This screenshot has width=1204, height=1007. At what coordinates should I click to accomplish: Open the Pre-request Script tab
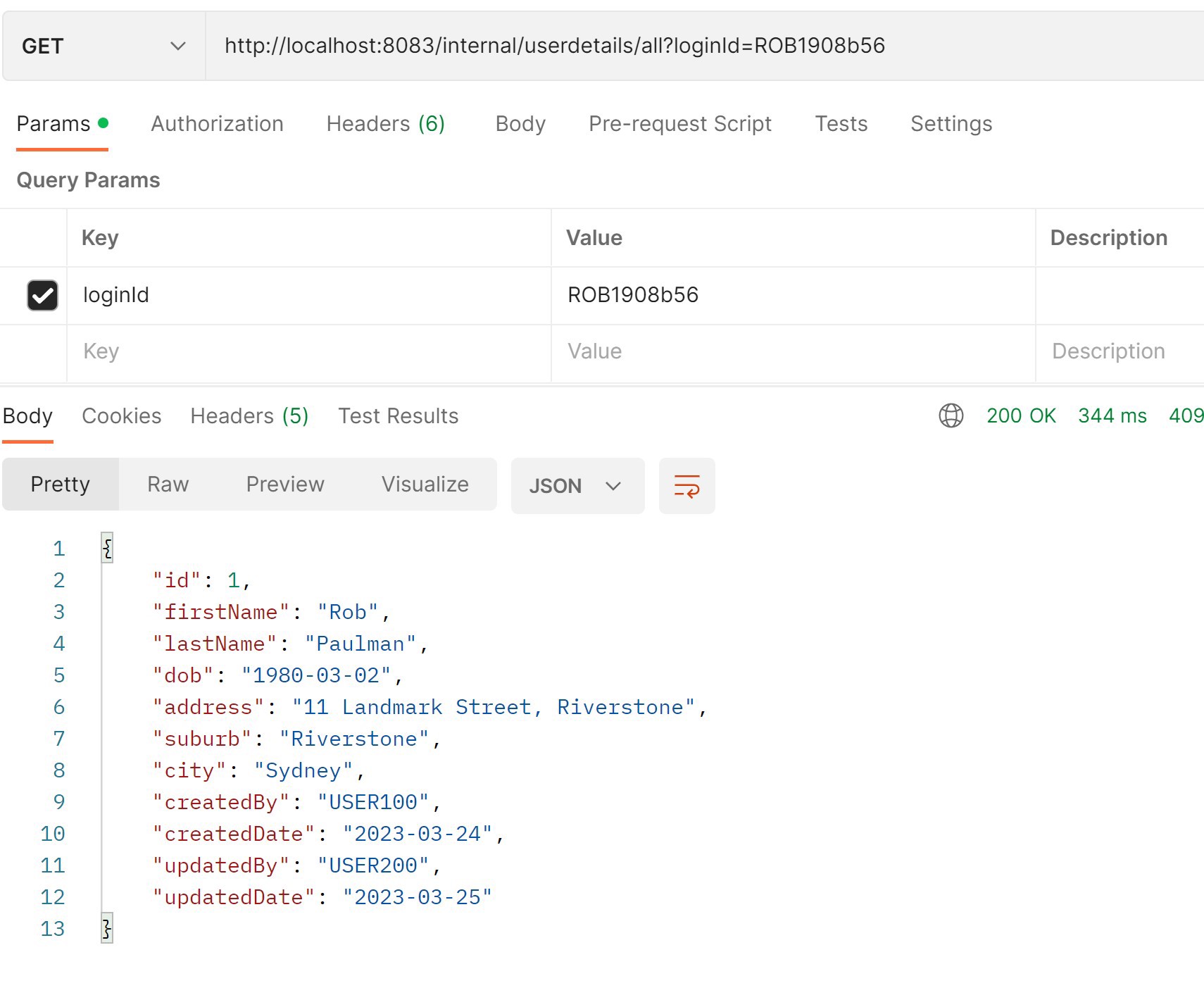679,123
